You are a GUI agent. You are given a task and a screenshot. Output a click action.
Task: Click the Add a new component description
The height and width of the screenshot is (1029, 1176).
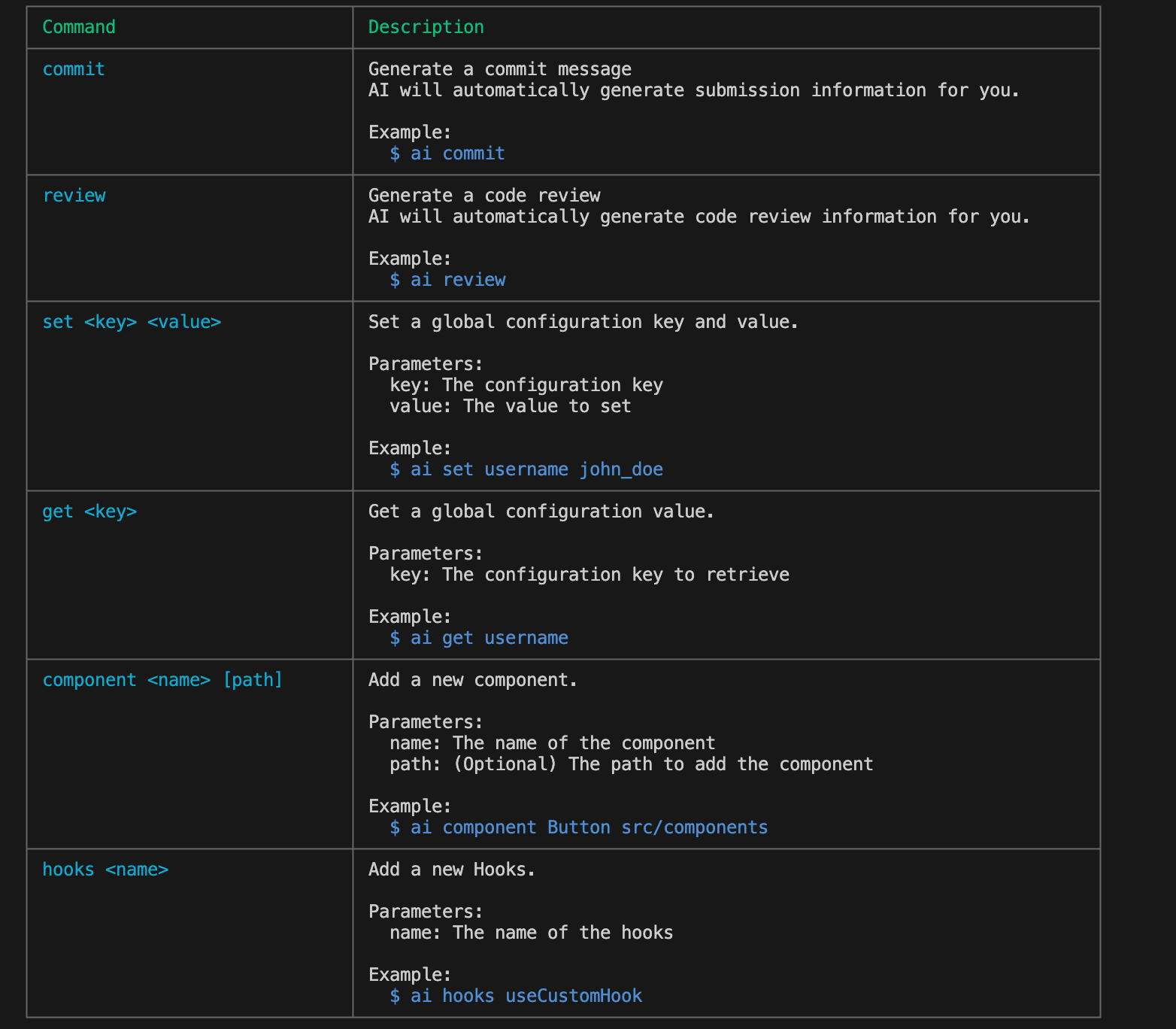[472, 679]
